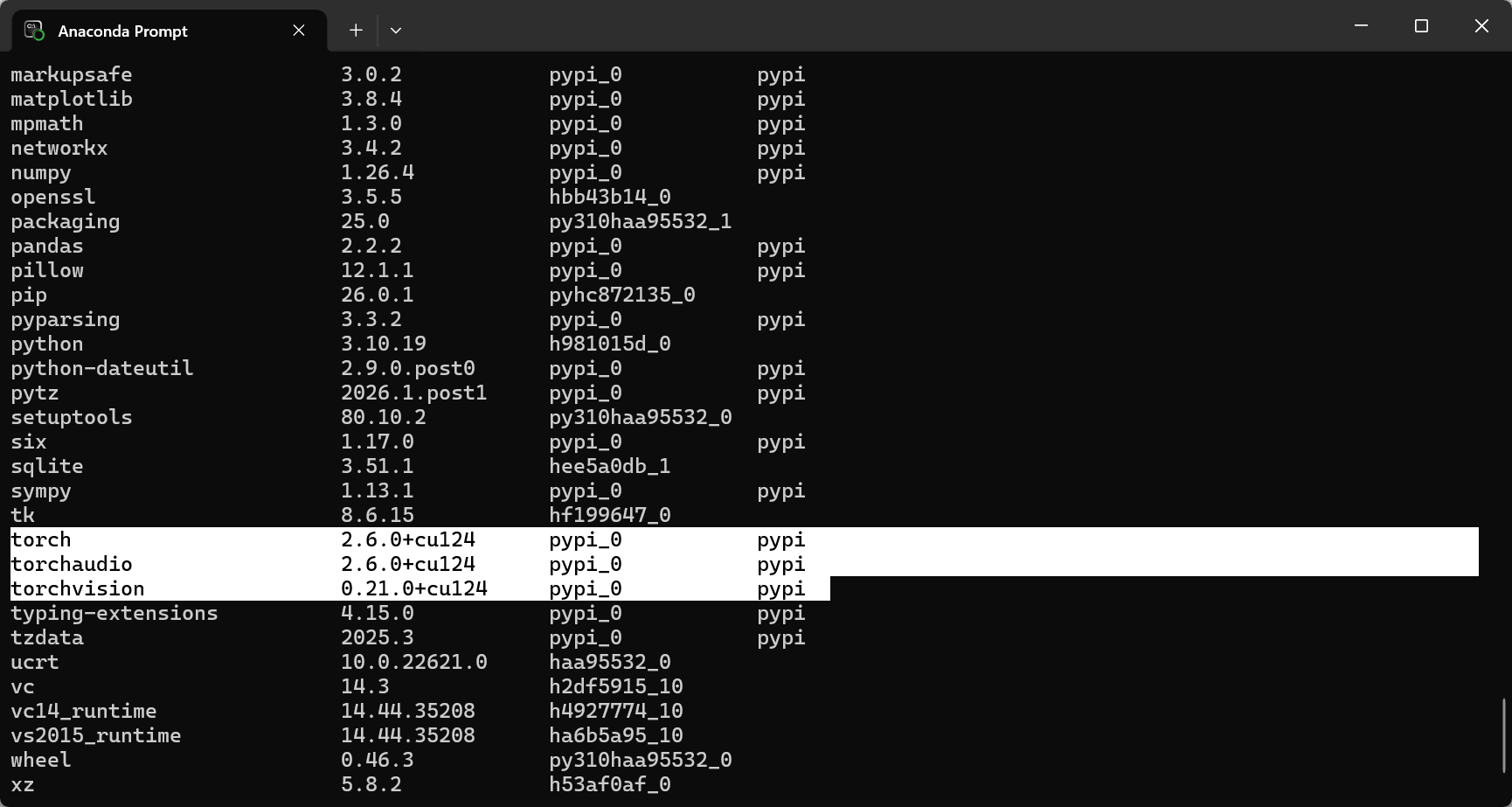The width and height of the screenshot is (1512, 807).
Task: Maximize the terminal window
Action: tap(1421, 26)
